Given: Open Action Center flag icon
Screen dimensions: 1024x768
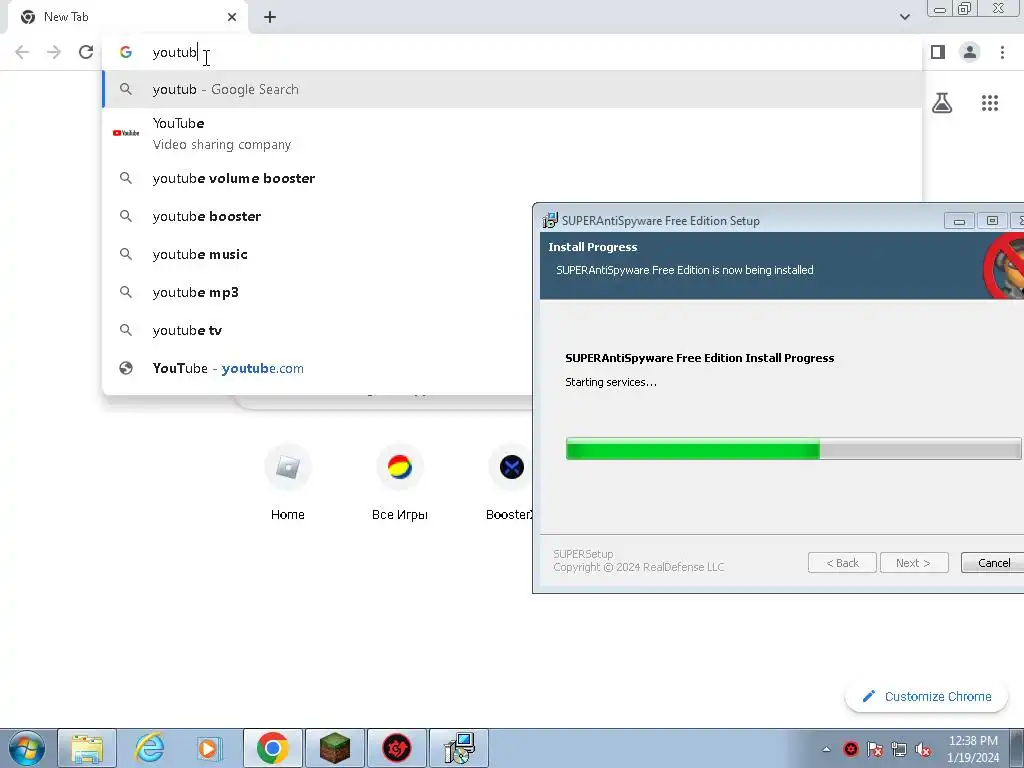Looking at the screenshot, I should click(875, 749).
